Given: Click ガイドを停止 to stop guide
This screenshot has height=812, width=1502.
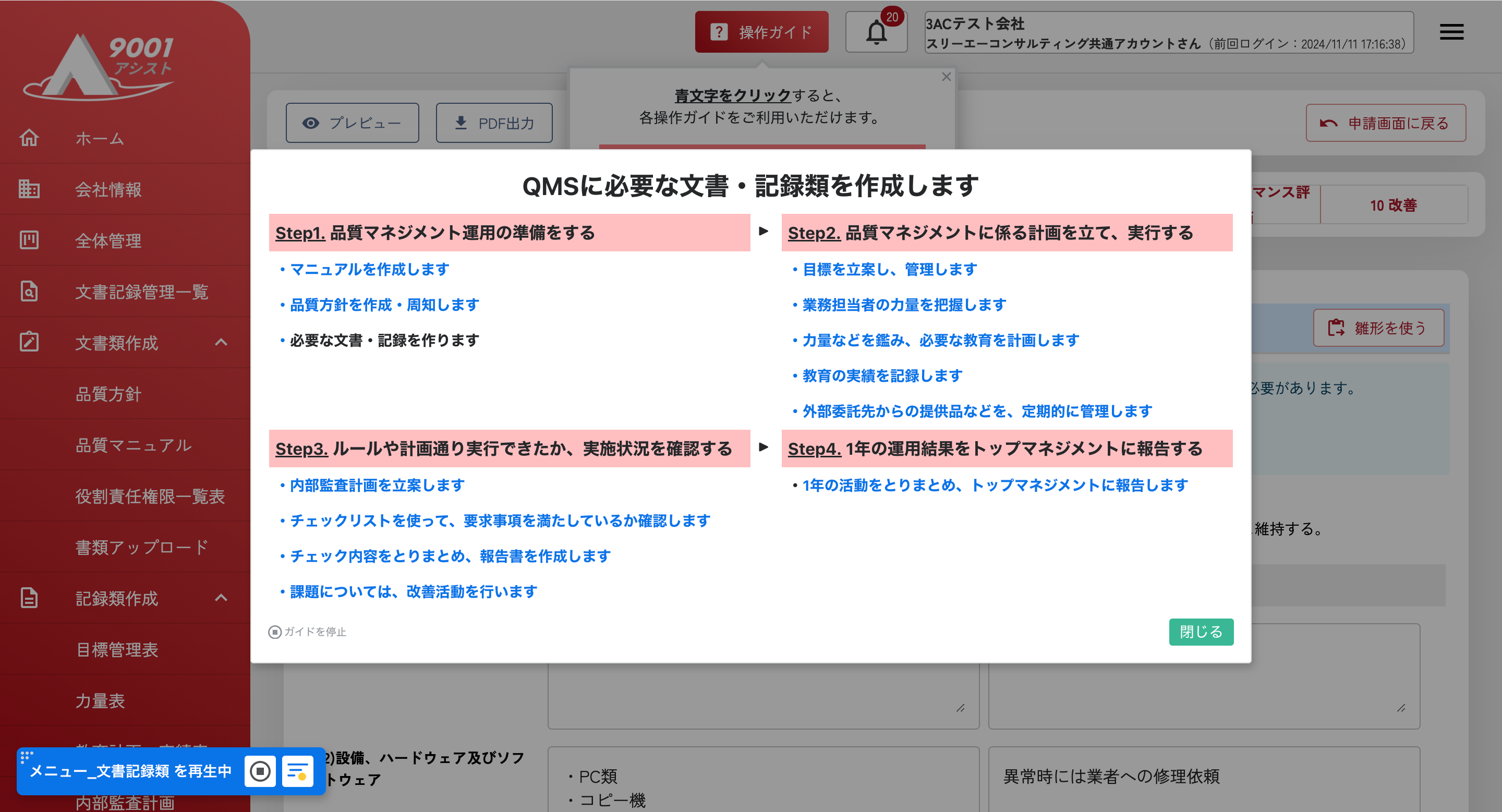Looking at the screenshot, I should pyautogui.click(x=307, y=632).
